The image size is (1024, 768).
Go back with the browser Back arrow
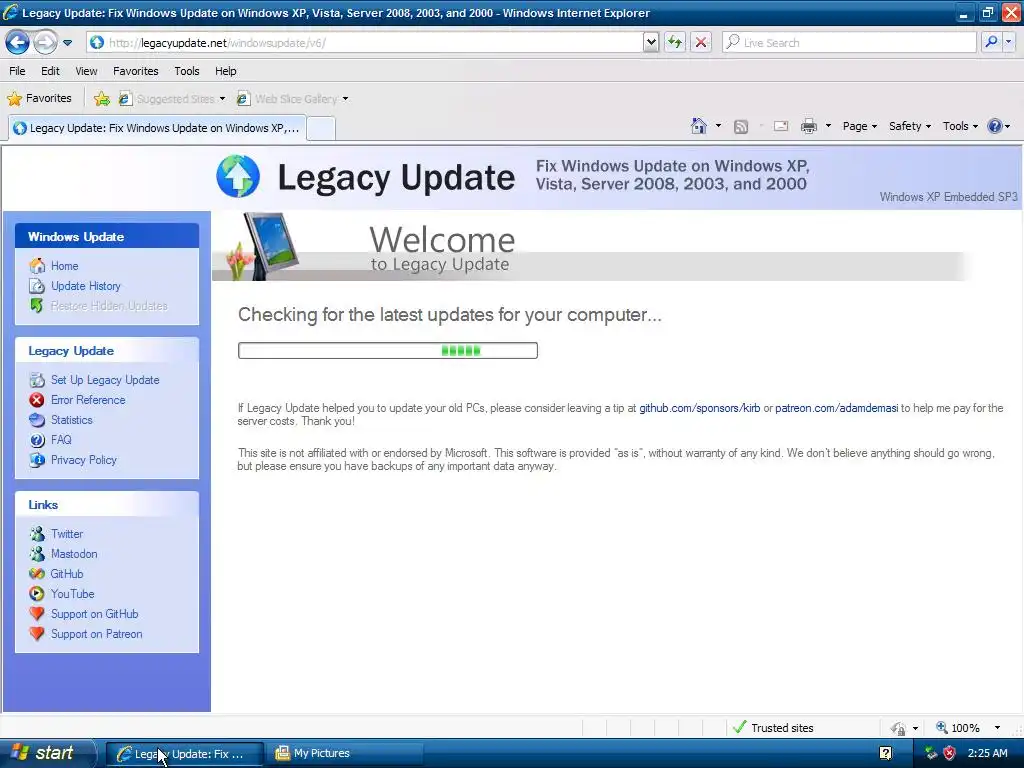coord(17,43)
